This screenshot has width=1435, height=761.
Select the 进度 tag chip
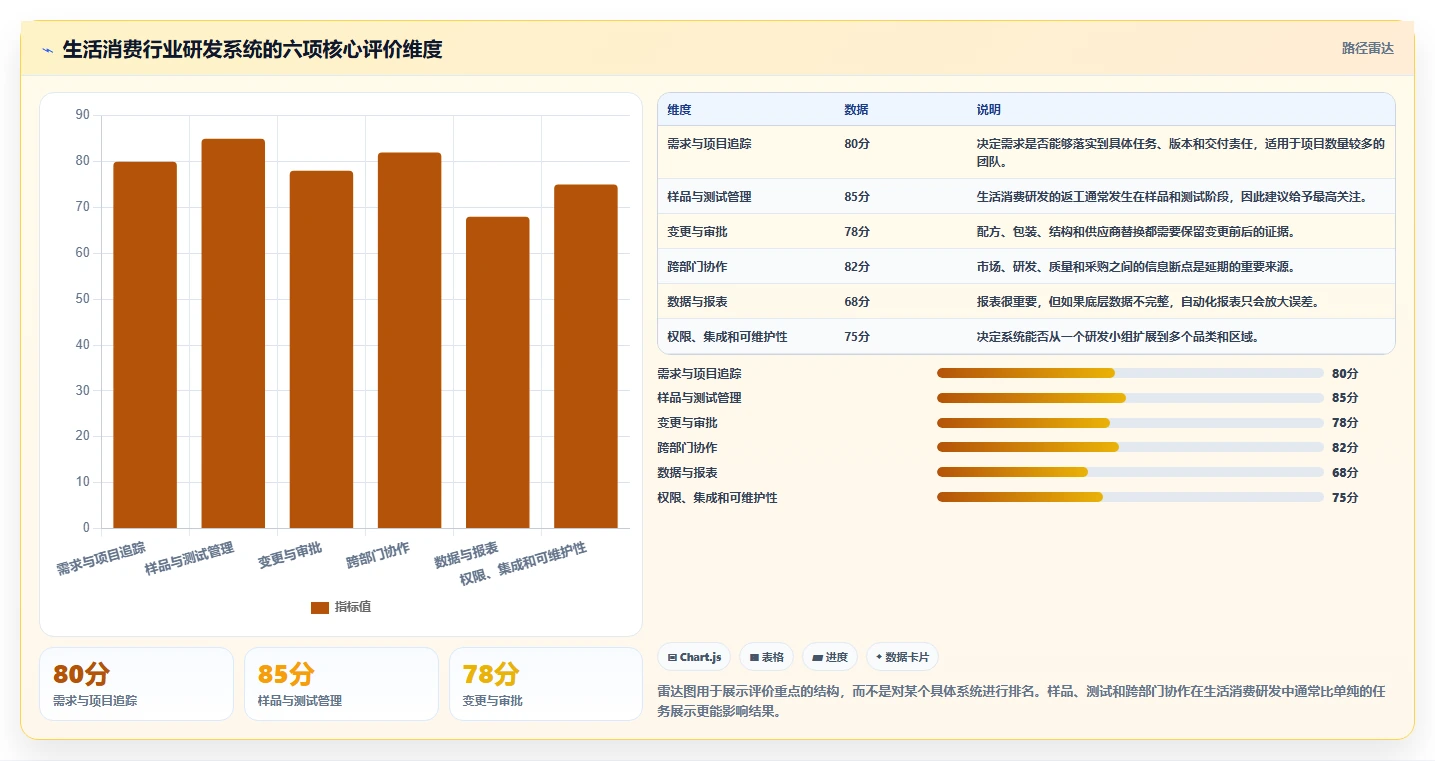coord(830,657)
